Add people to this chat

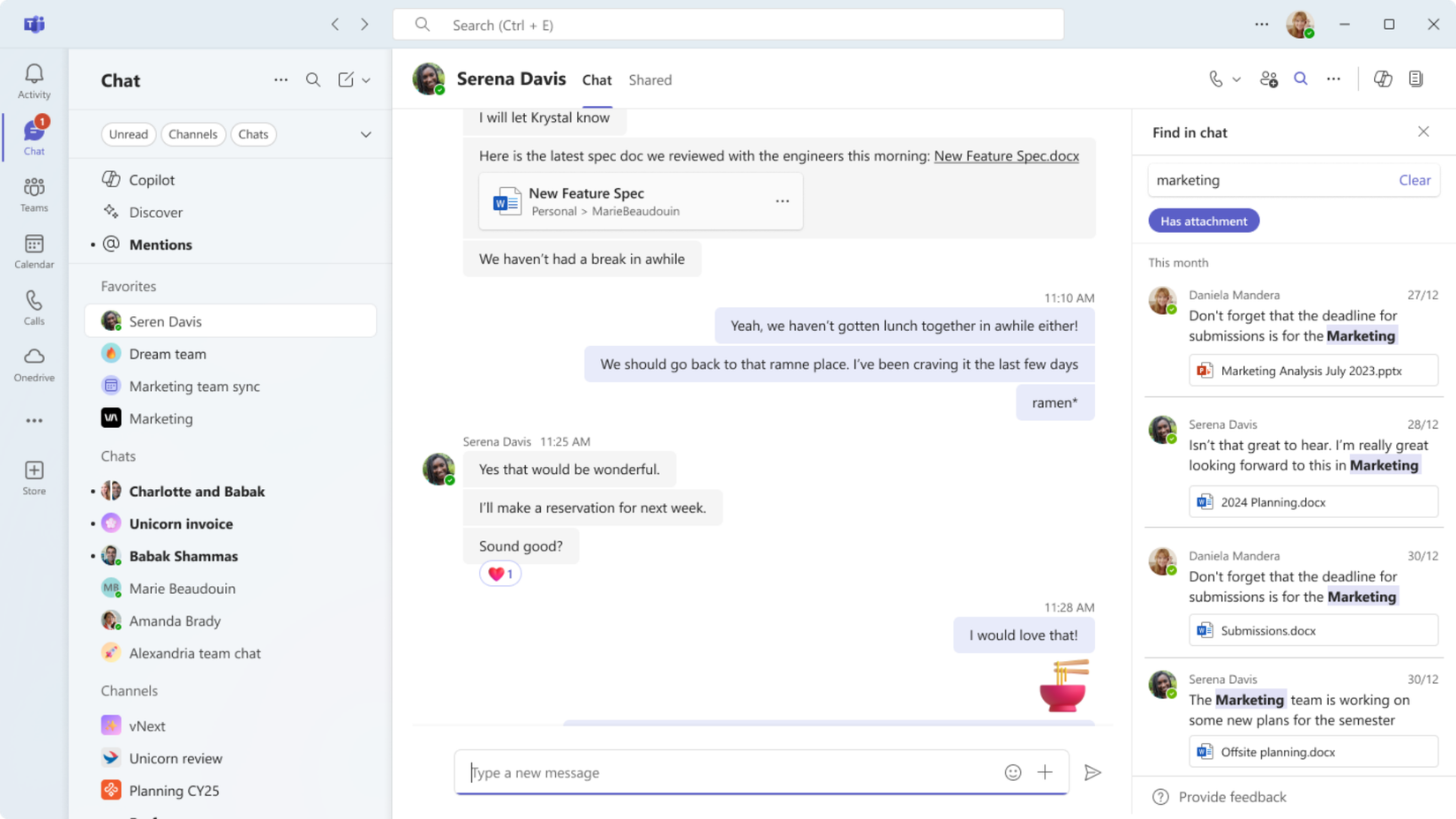click(1268, 79)
